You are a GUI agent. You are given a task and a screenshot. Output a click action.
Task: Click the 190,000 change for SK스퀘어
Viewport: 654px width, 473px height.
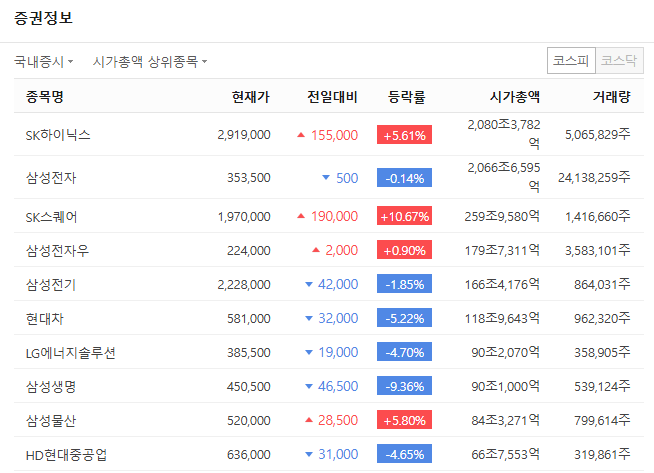coord(335,216)
